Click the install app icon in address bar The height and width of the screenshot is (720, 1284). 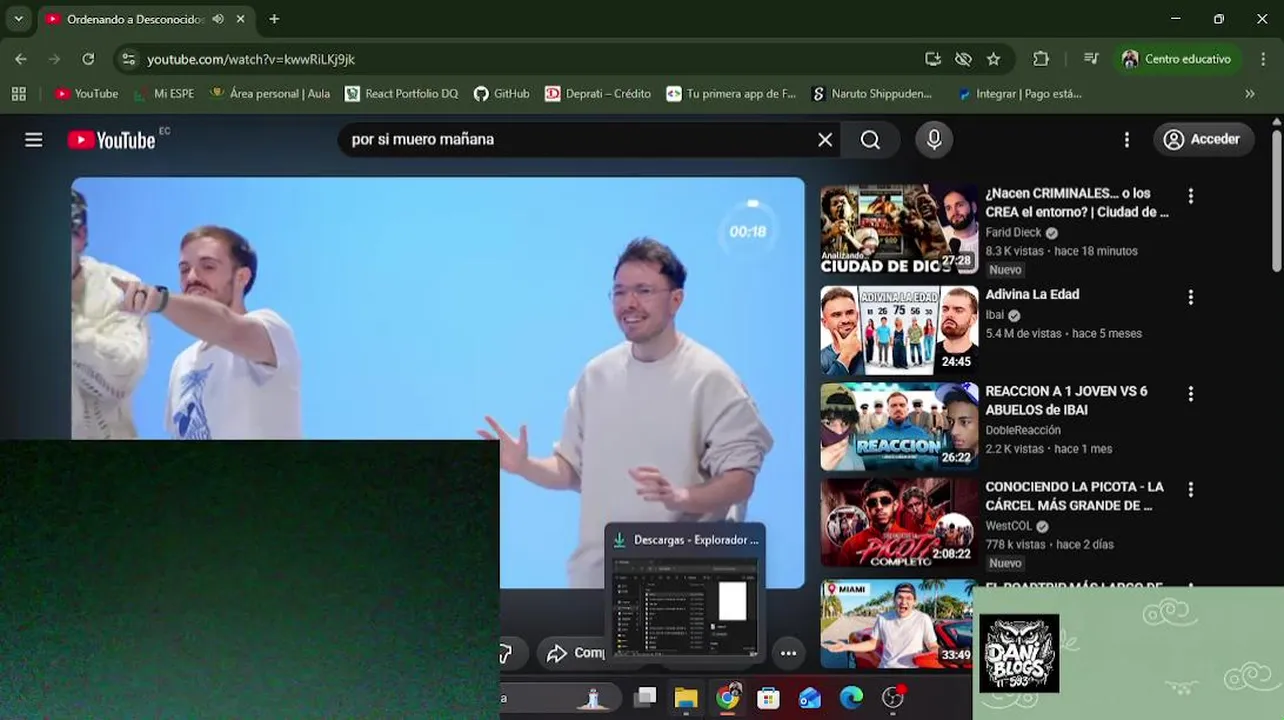pos(933,59)
